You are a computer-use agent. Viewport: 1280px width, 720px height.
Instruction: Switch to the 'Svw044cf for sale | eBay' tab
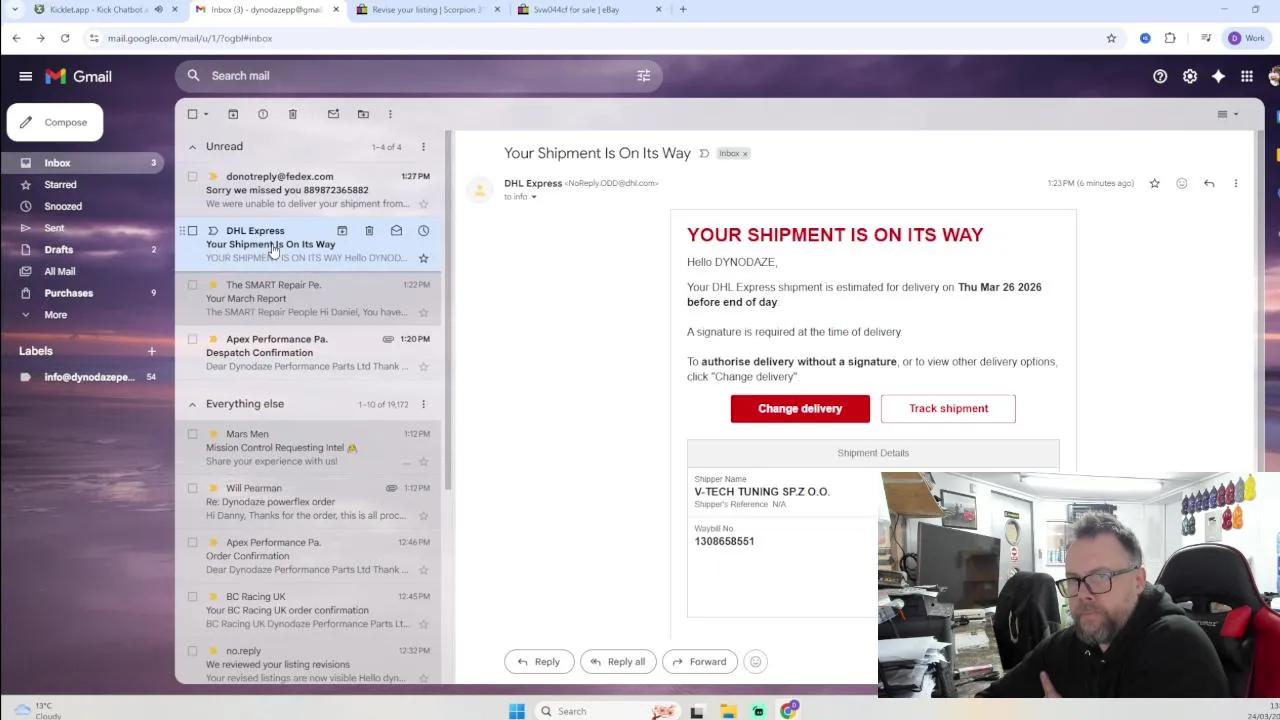[590, 10]
